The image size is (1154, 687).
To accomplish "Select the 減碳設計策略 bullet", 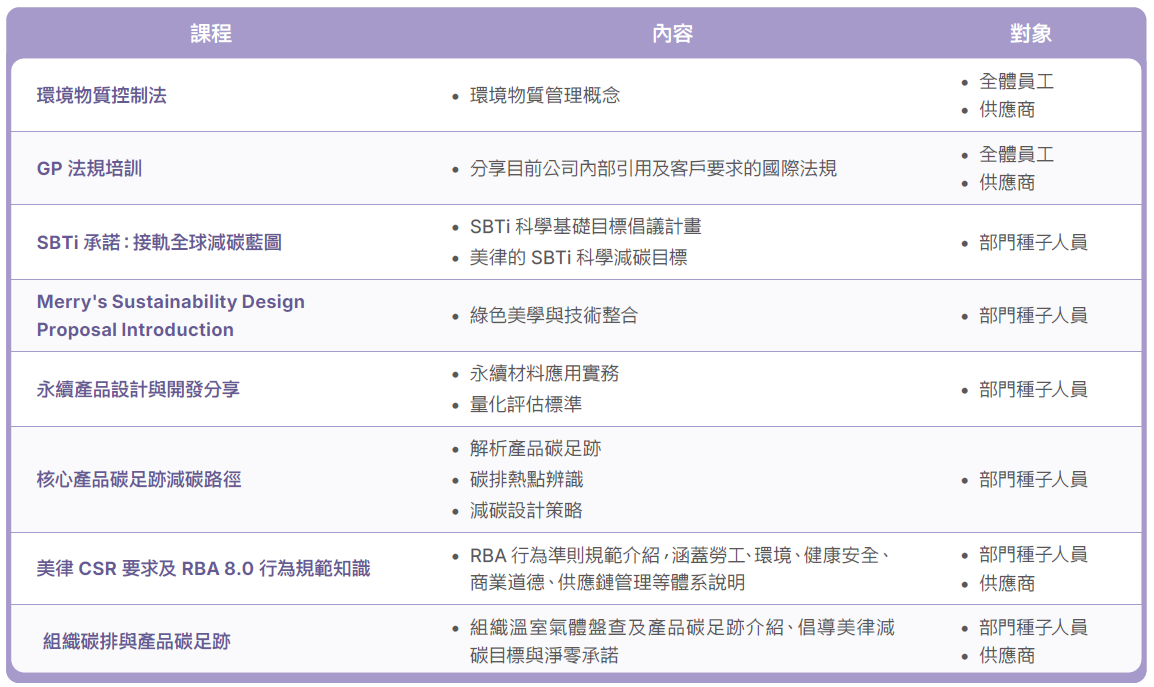I will pyautogui.click(x=525, y=510).
